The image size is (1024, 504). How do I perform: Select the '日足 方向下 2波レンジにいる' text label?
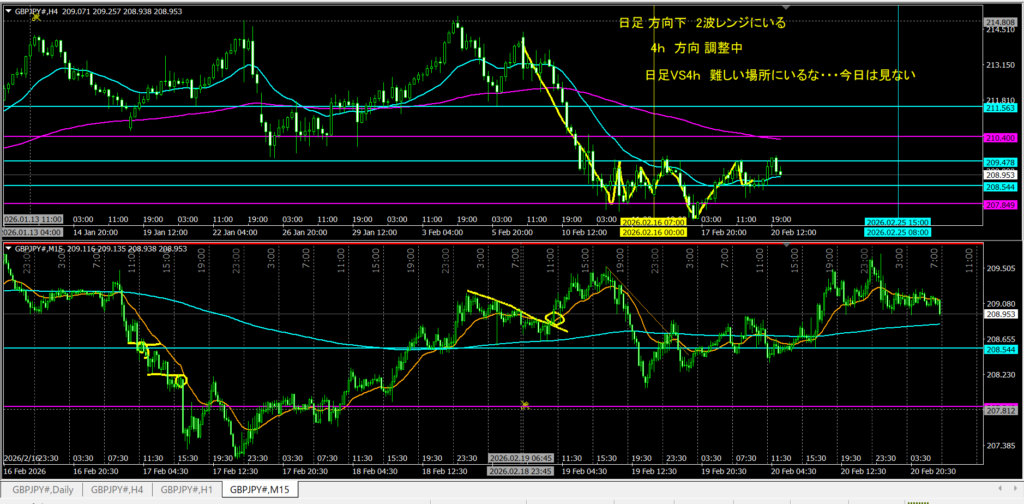click(x=703, y=24)
